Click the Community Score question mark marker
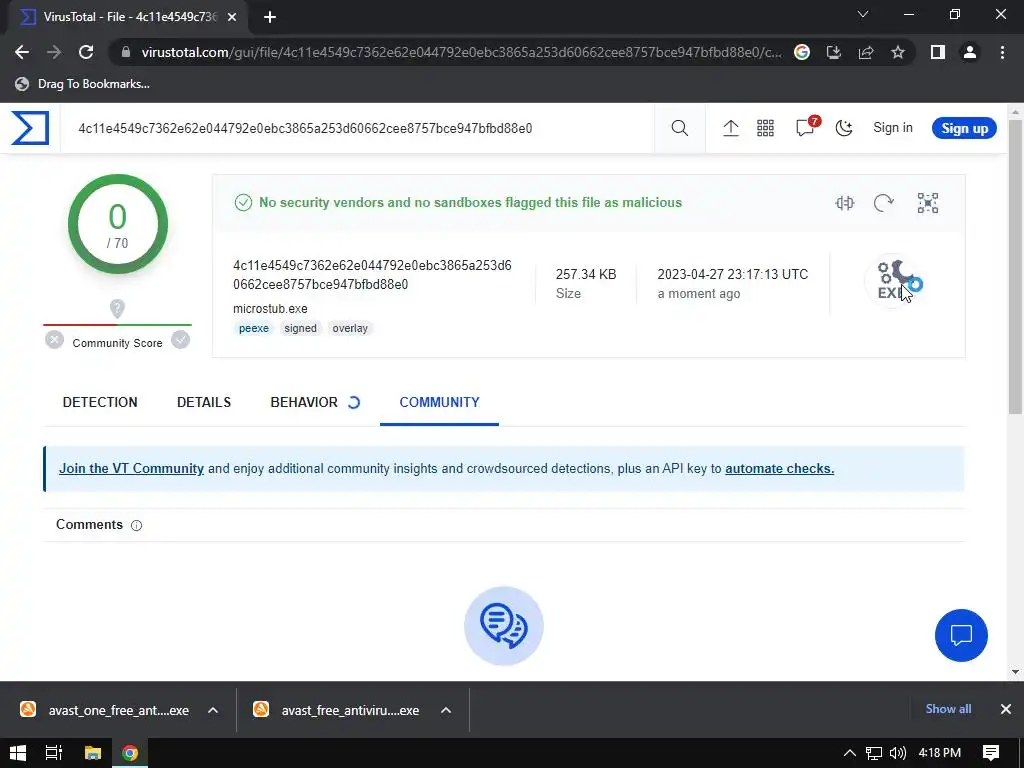The width and height of the screenshot is (1024, 768). coord(117,308)
